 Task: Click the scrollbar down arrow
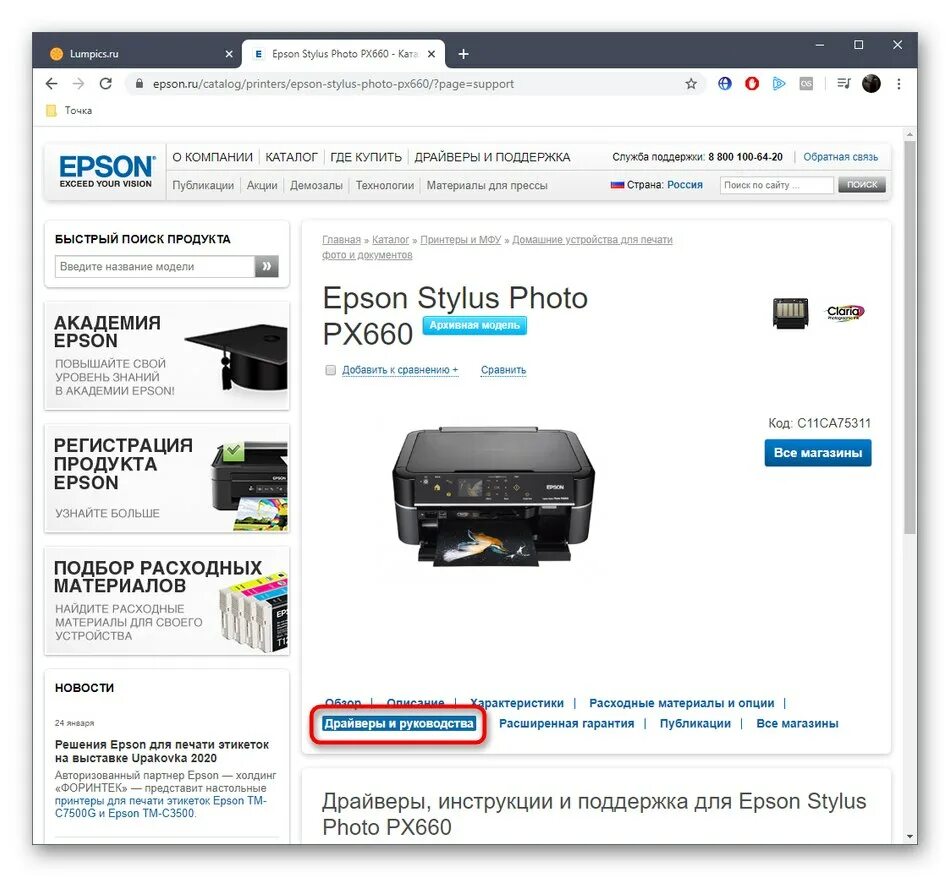[909, 836]
